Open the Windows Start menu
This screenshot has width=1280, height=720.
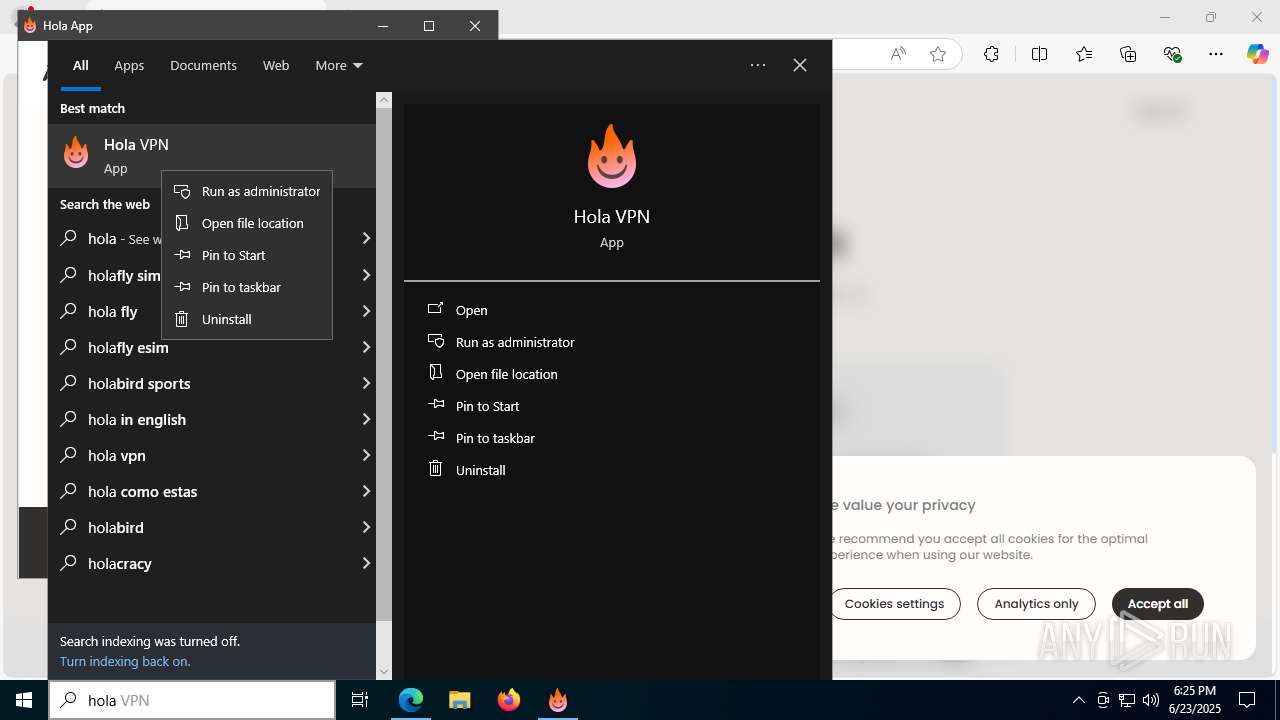(24, 700)
